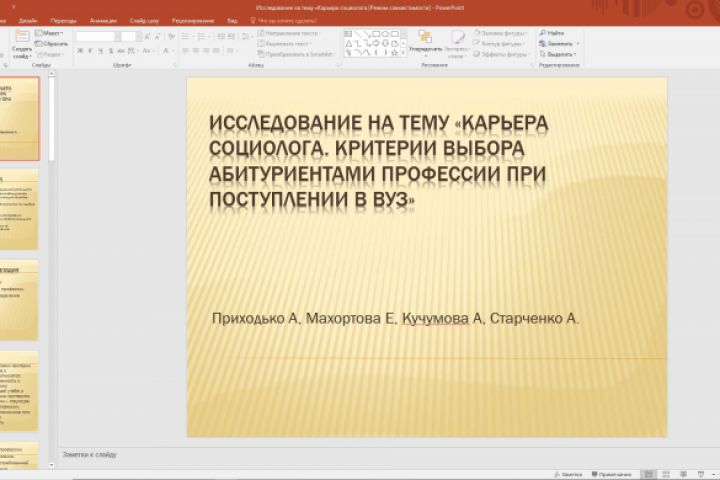
Task: Select the rectangle shape in shapes gallery
Action: [376, 34]
